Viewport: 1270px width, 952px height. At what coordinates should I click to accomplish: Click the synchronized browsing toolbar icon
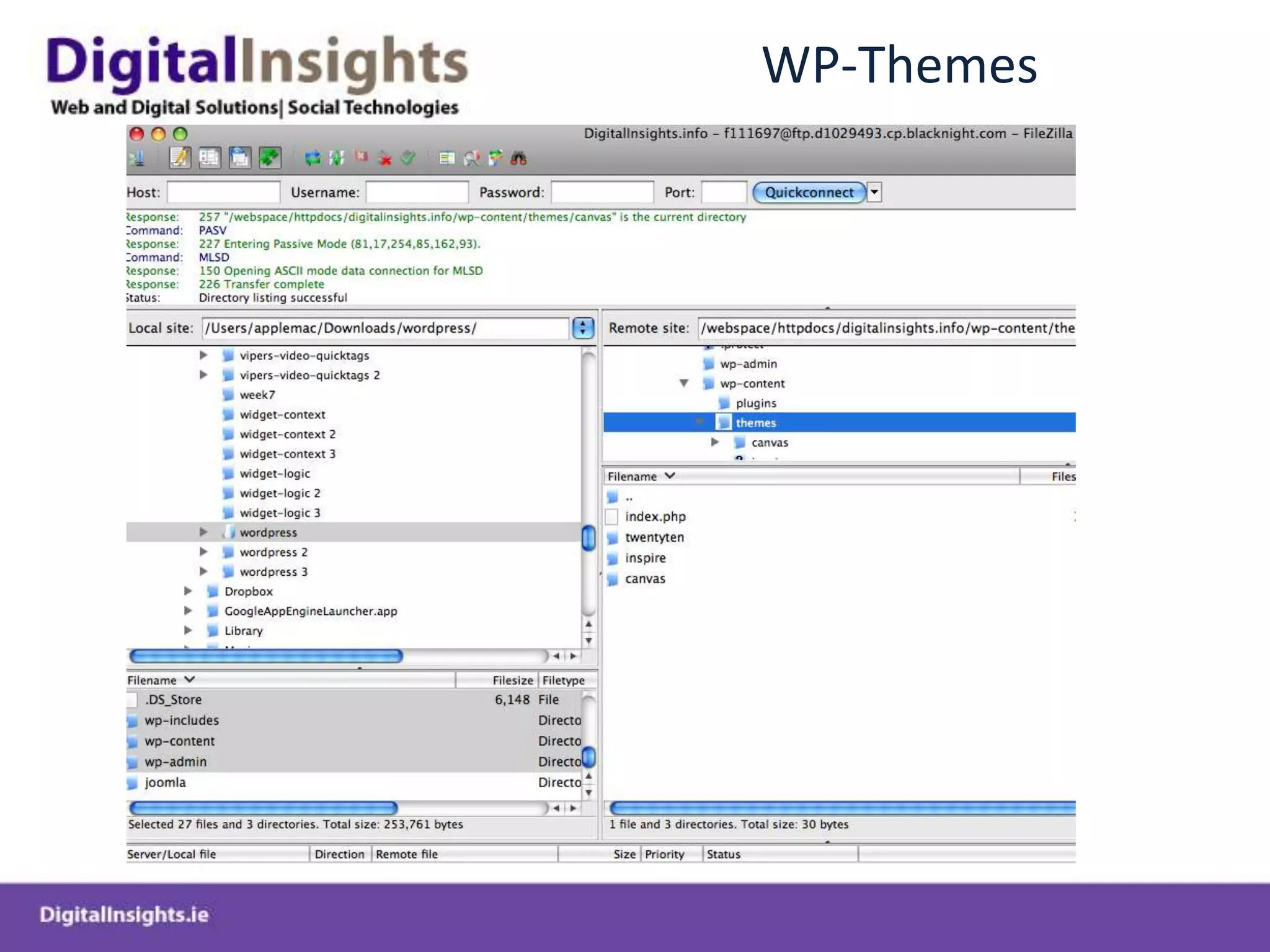click(495, 159)
